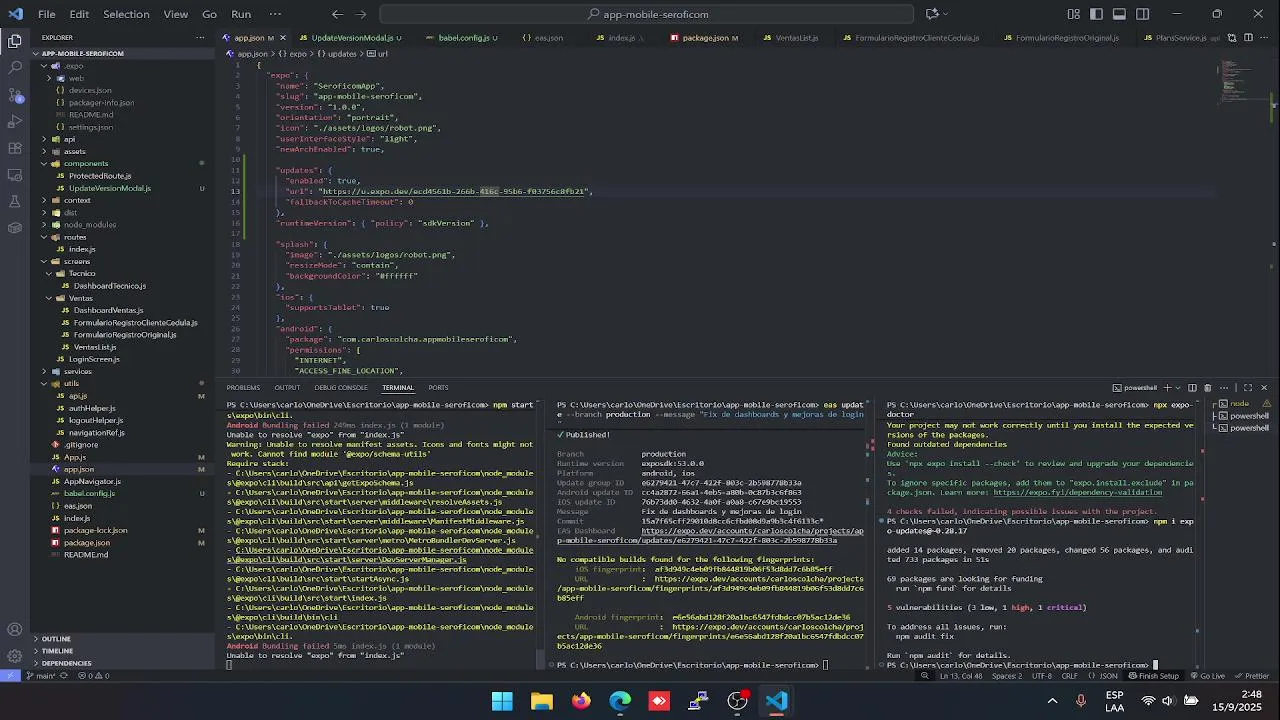Switch to Problems panel tab

click(243, 388)
